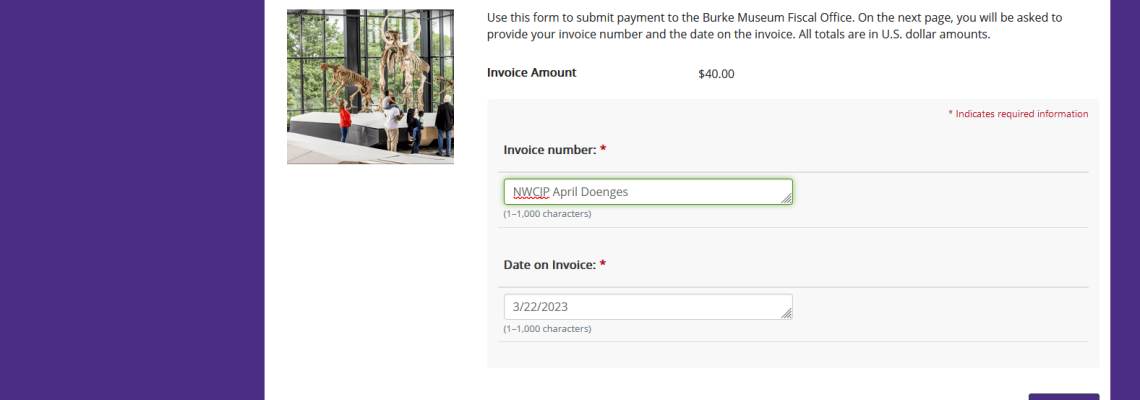Click the red asterisk beside Invoice number

pos(603,149)
